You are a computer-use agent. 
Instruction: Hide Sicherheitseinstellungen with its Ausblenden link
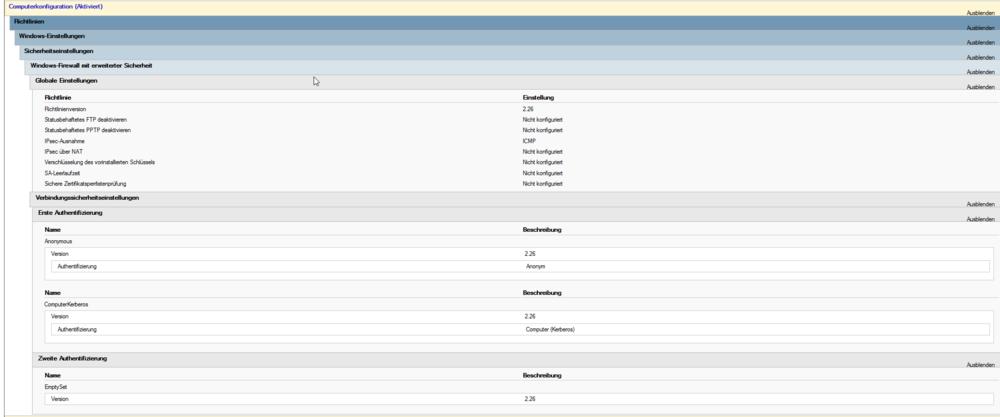pos(980,57)
